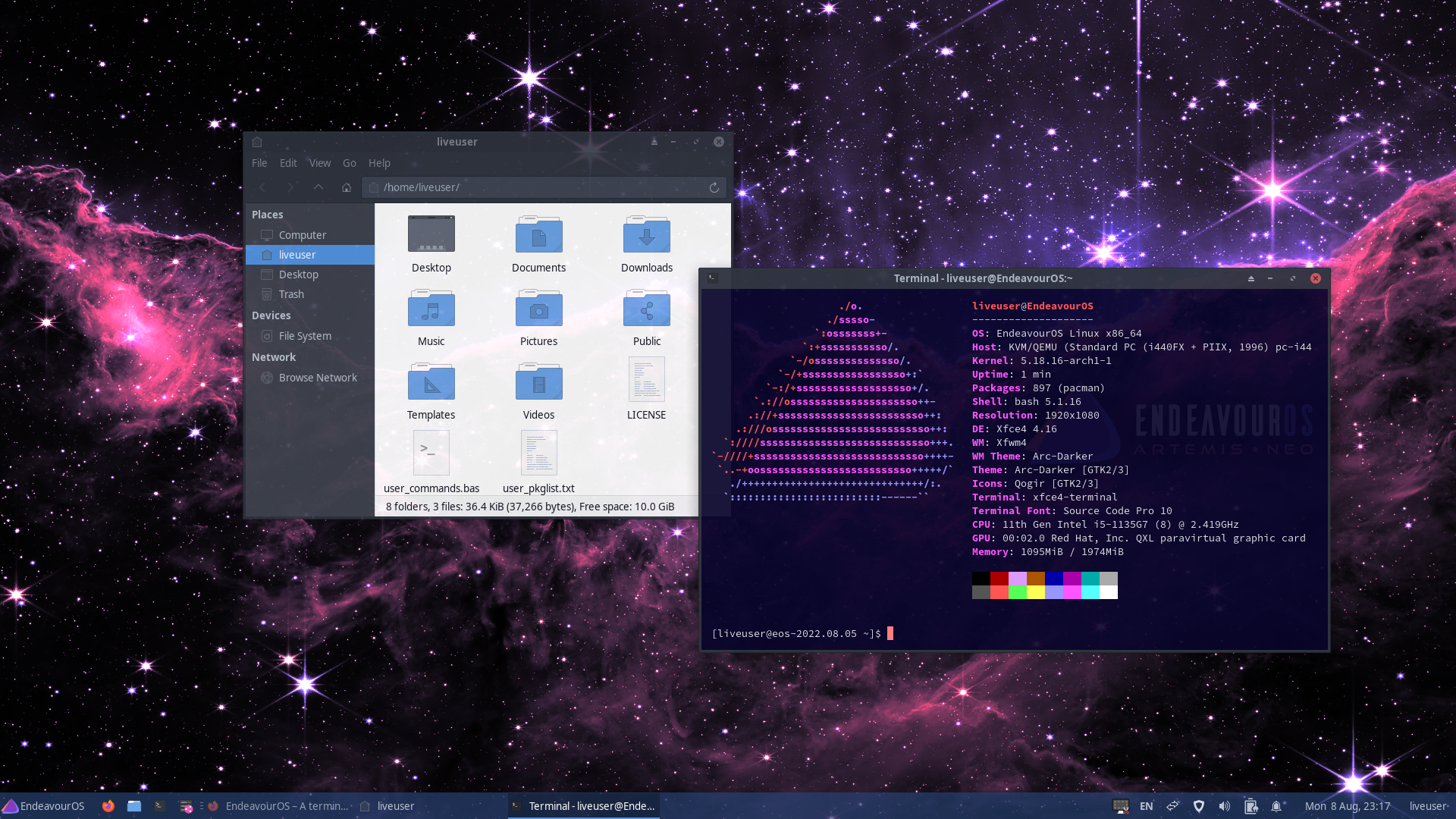Click the bright green neofetch palette swatch
Image resolution: width=1456 pixels, height=819 pixels.
click(1018, 592)
